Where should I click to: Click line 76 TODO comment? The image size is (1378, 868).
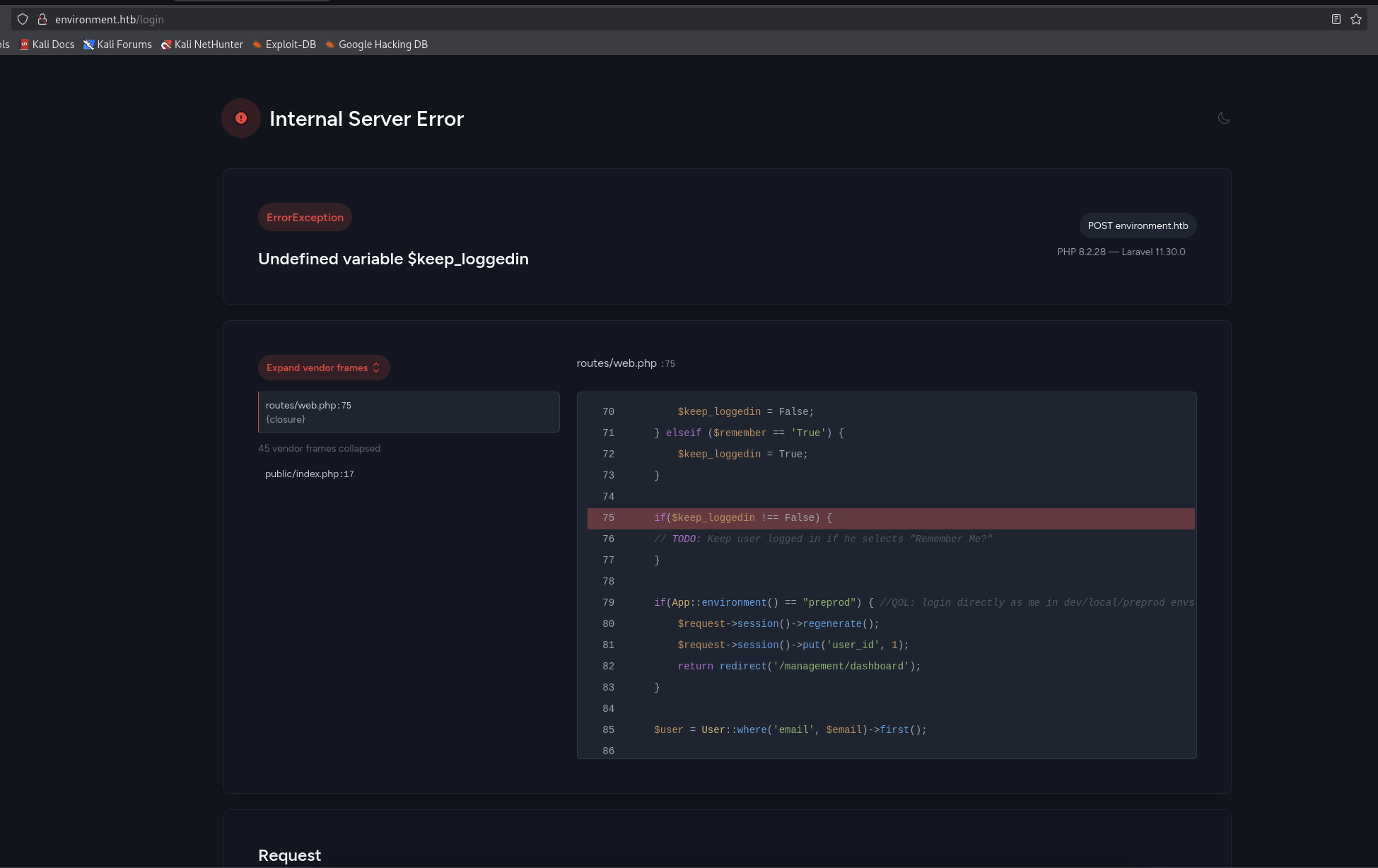(891, 539)
